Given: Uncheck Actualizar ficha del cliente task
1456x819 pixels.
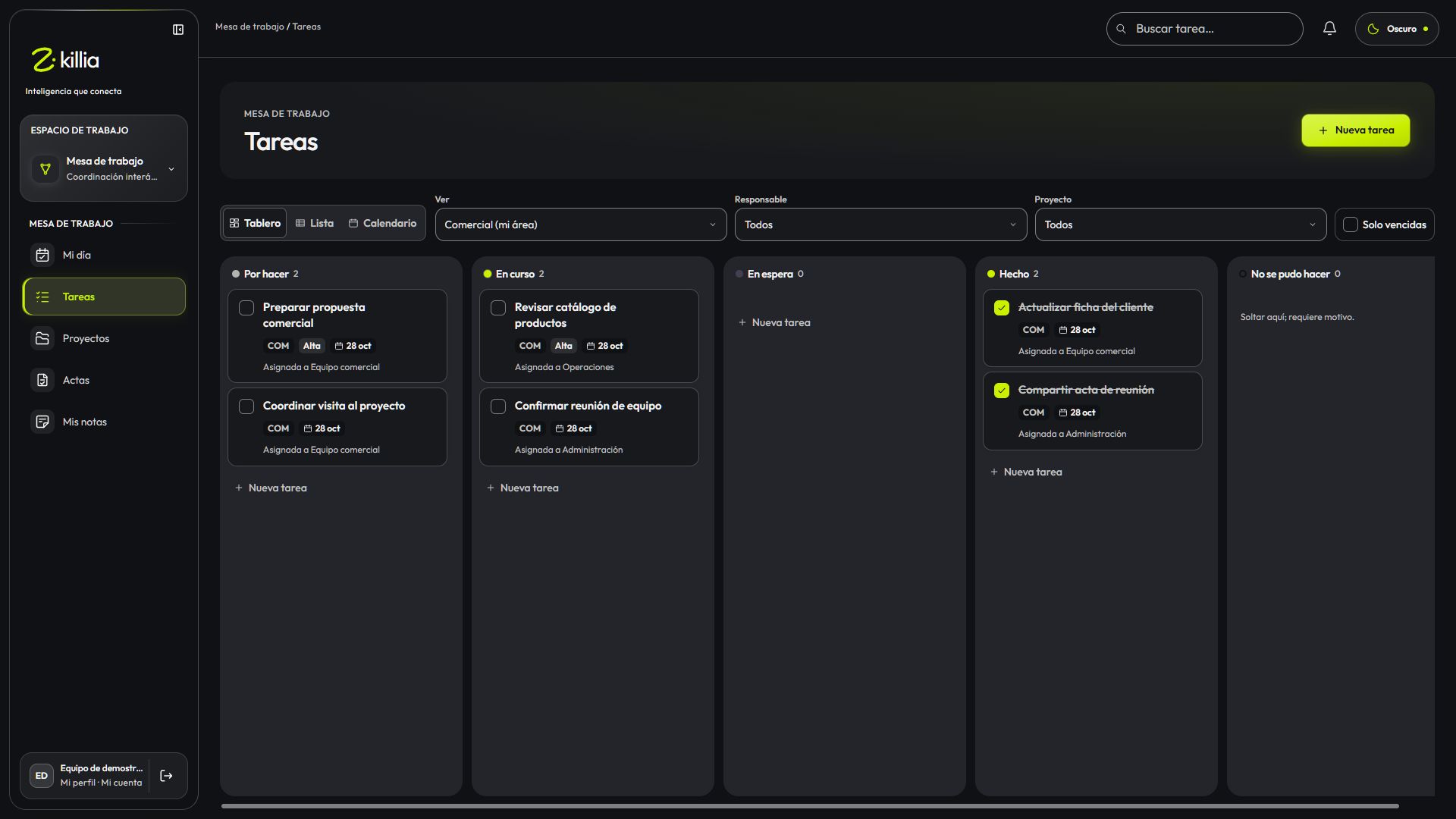Looking at the screenshot, I should 1002,308.
